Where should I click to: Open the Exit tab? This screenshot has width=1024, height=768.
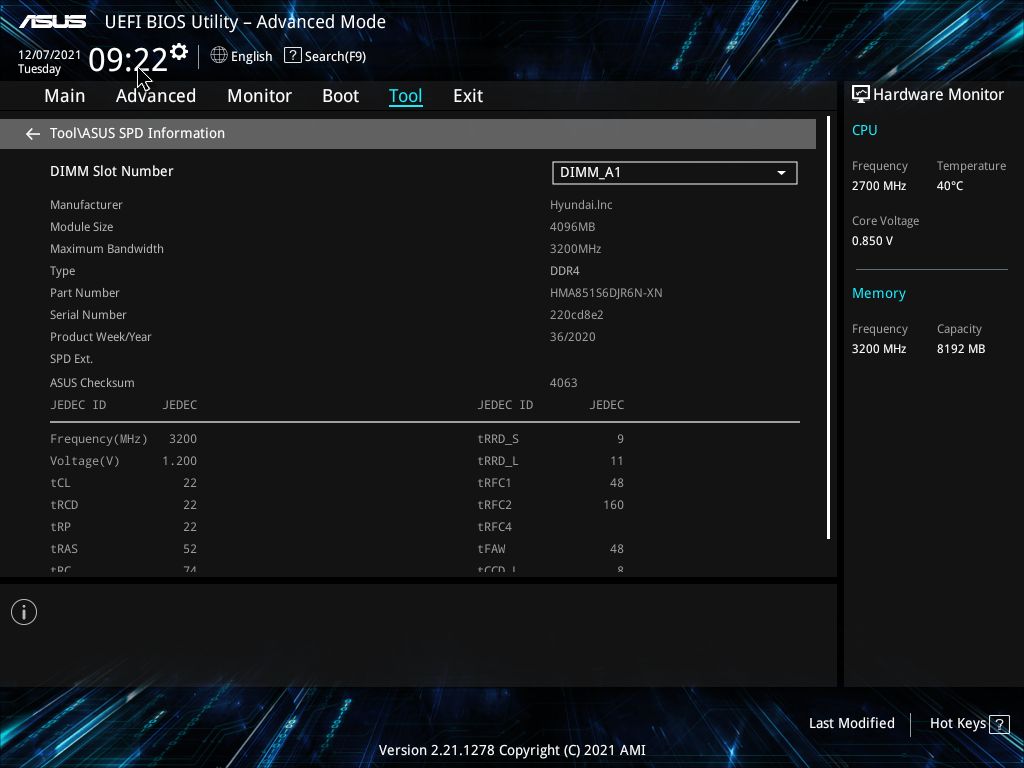468,96
